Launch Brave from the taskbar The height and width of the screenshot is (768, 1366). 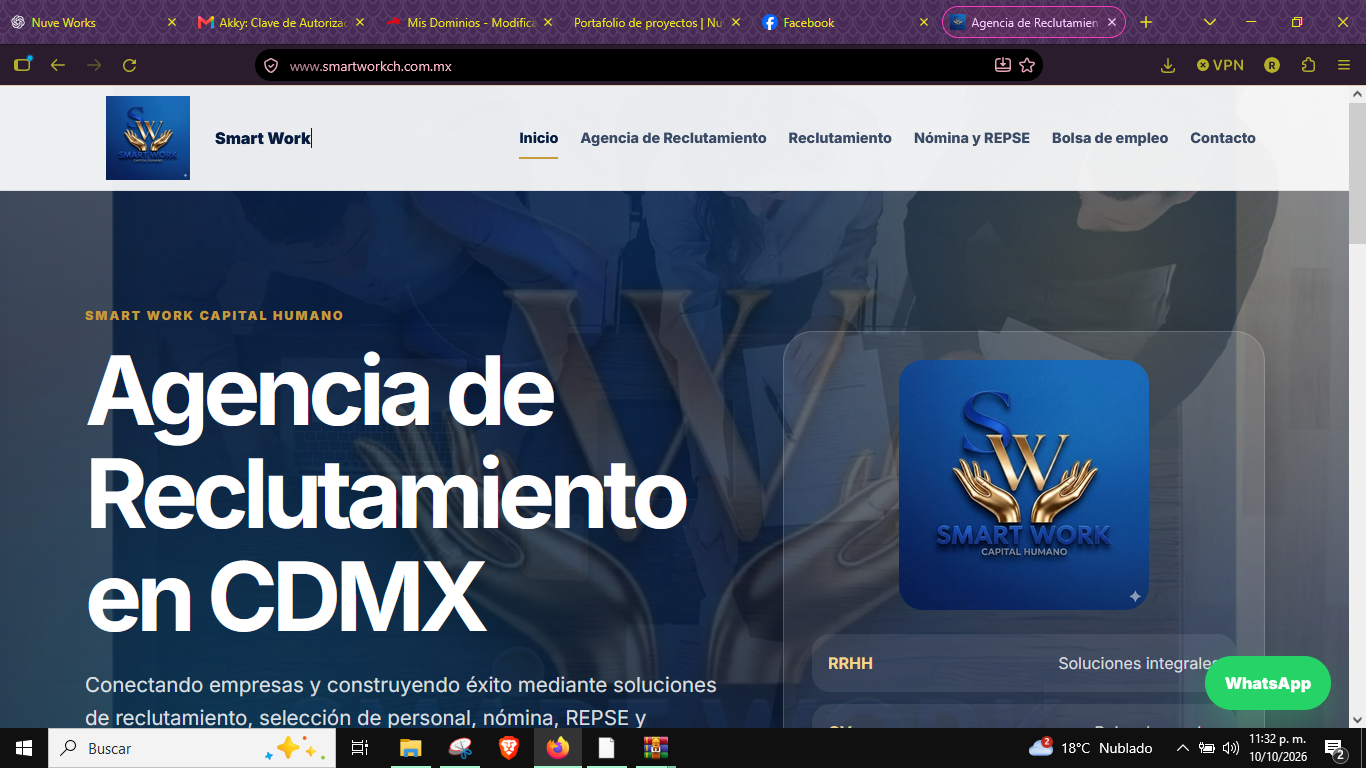pos(509,748)
